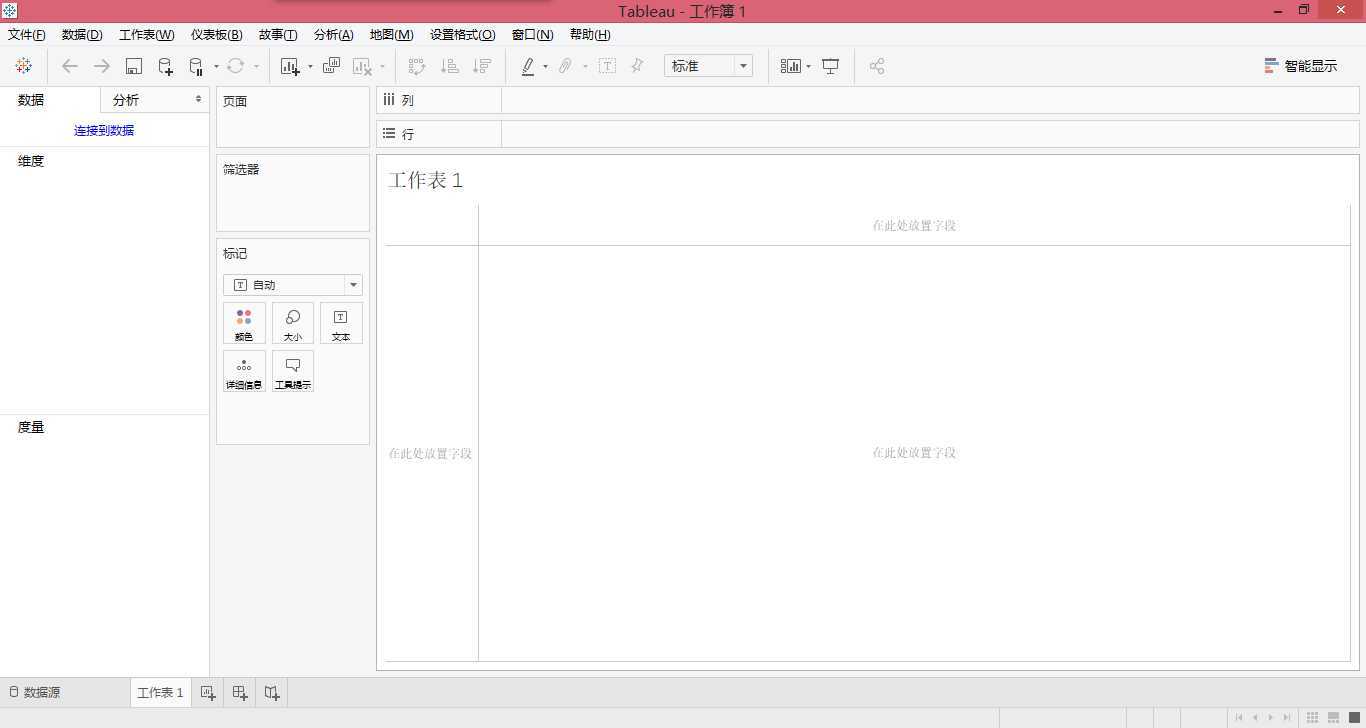Switch to show sheet sorter view
Screen dimensions: 1366x728
coord(1313,717)
